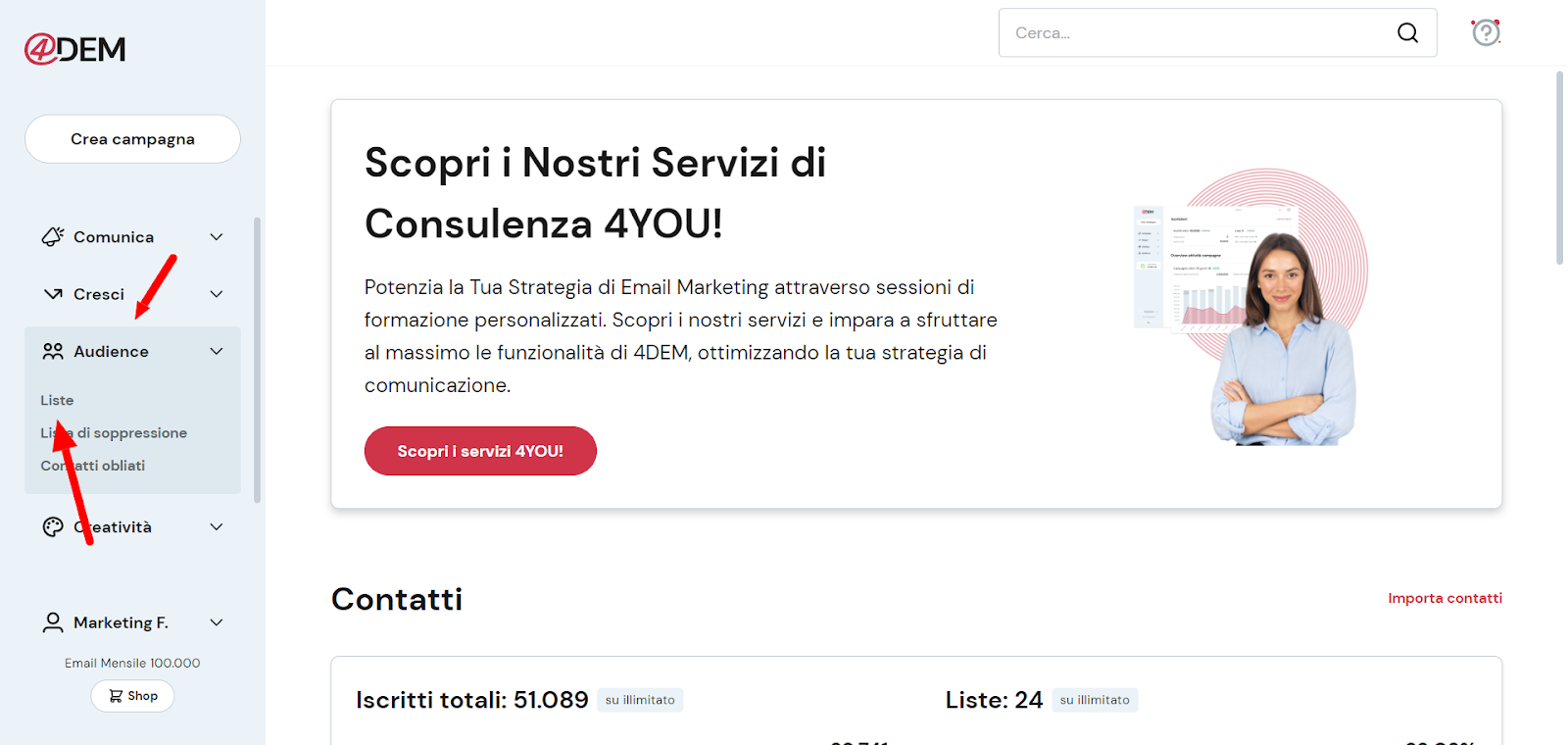Click the 4DEM logo
1568x745 pixels.
point(75,49)
